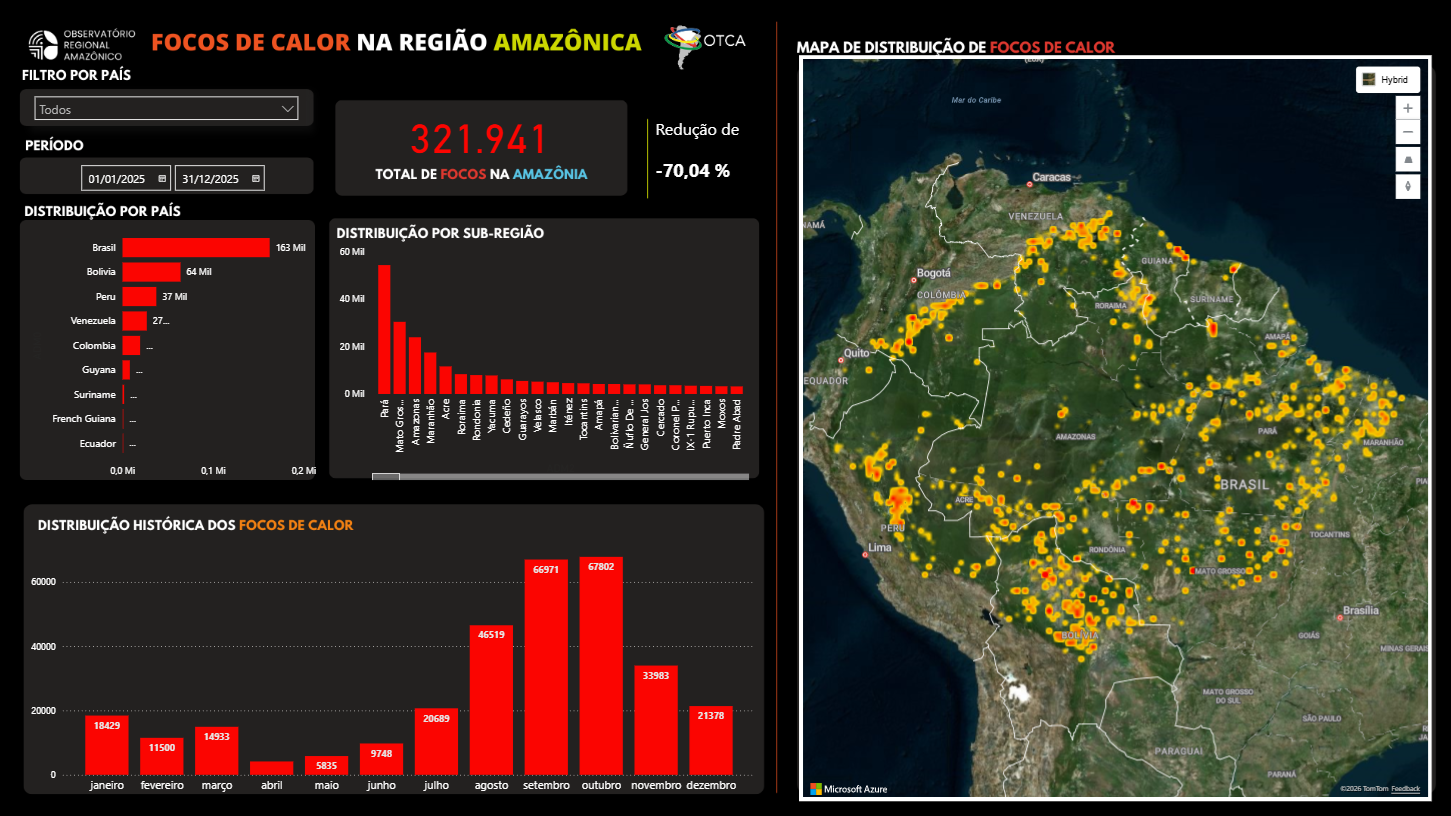Screen dimensions: 1451x816
Task: Open calendar picker for end date 31/12/2025
Action: [x=256, y=179]
